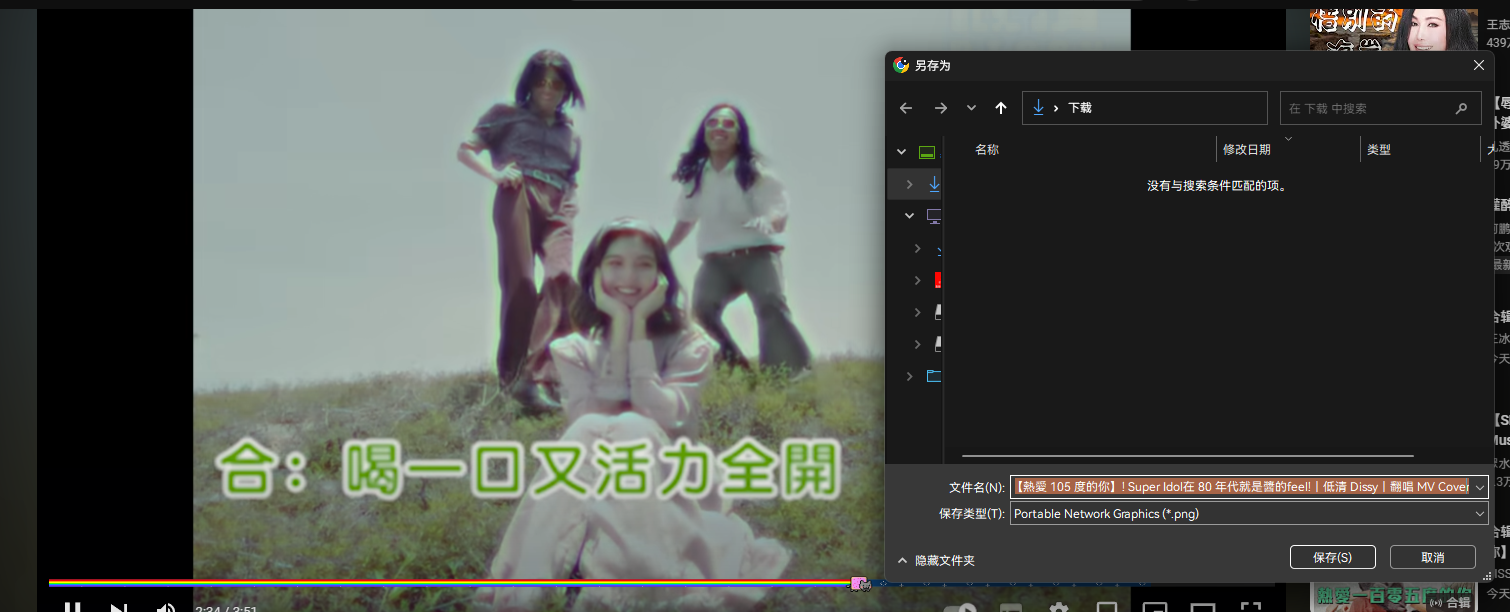The image size is (1510, 612).
Task: Skip to the next video
Action: (x=119, y=607)
